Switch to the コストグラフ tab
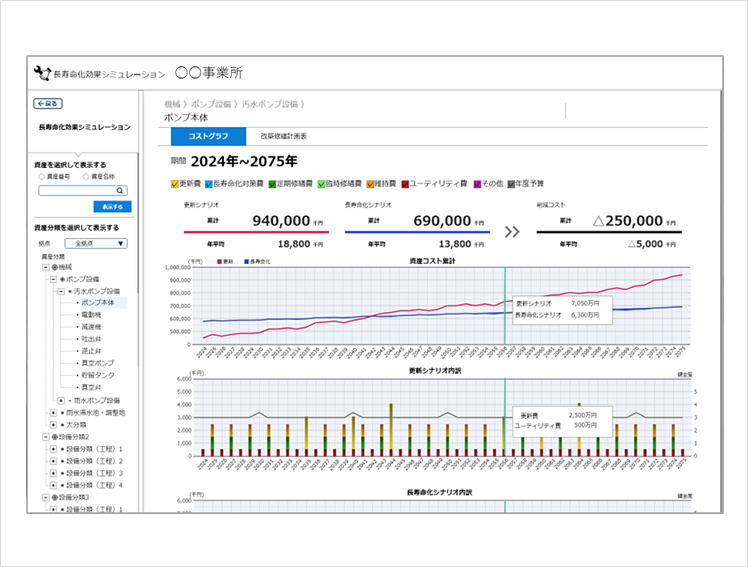The height and width of the screenshot is (567, 748). tap(208, 136)
